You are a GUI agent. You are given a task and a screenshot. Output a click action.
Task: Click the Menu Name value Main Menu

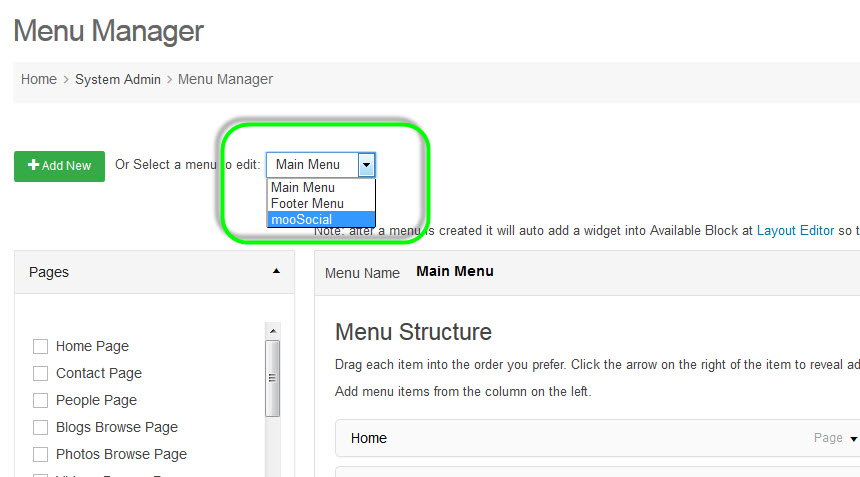point(455,272)
